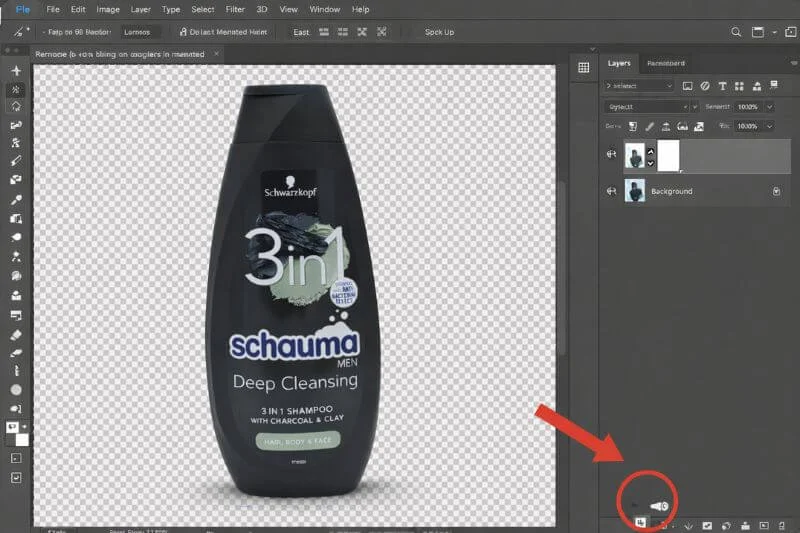Screen dimensions: 800x533
Task: Select the Eraser tool in left toolbar
Action: [16, 335]
